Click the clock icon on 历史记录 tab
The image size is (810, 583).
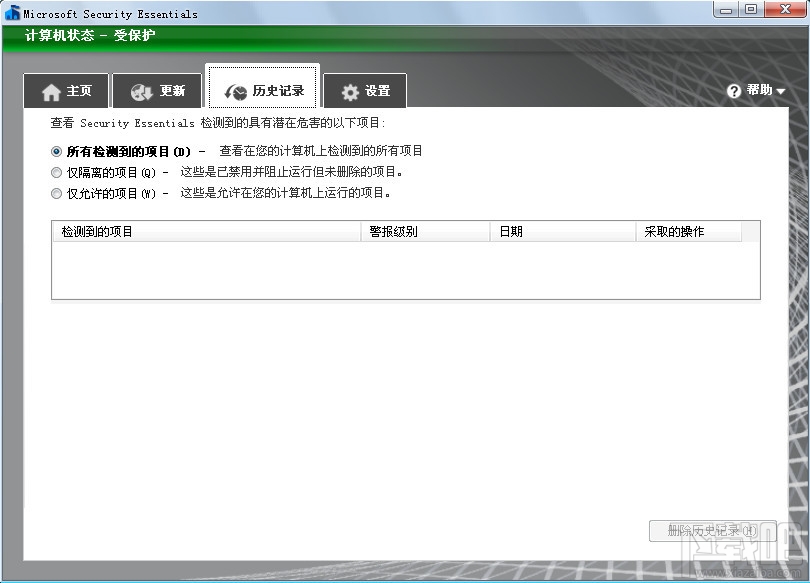point(237,90)
